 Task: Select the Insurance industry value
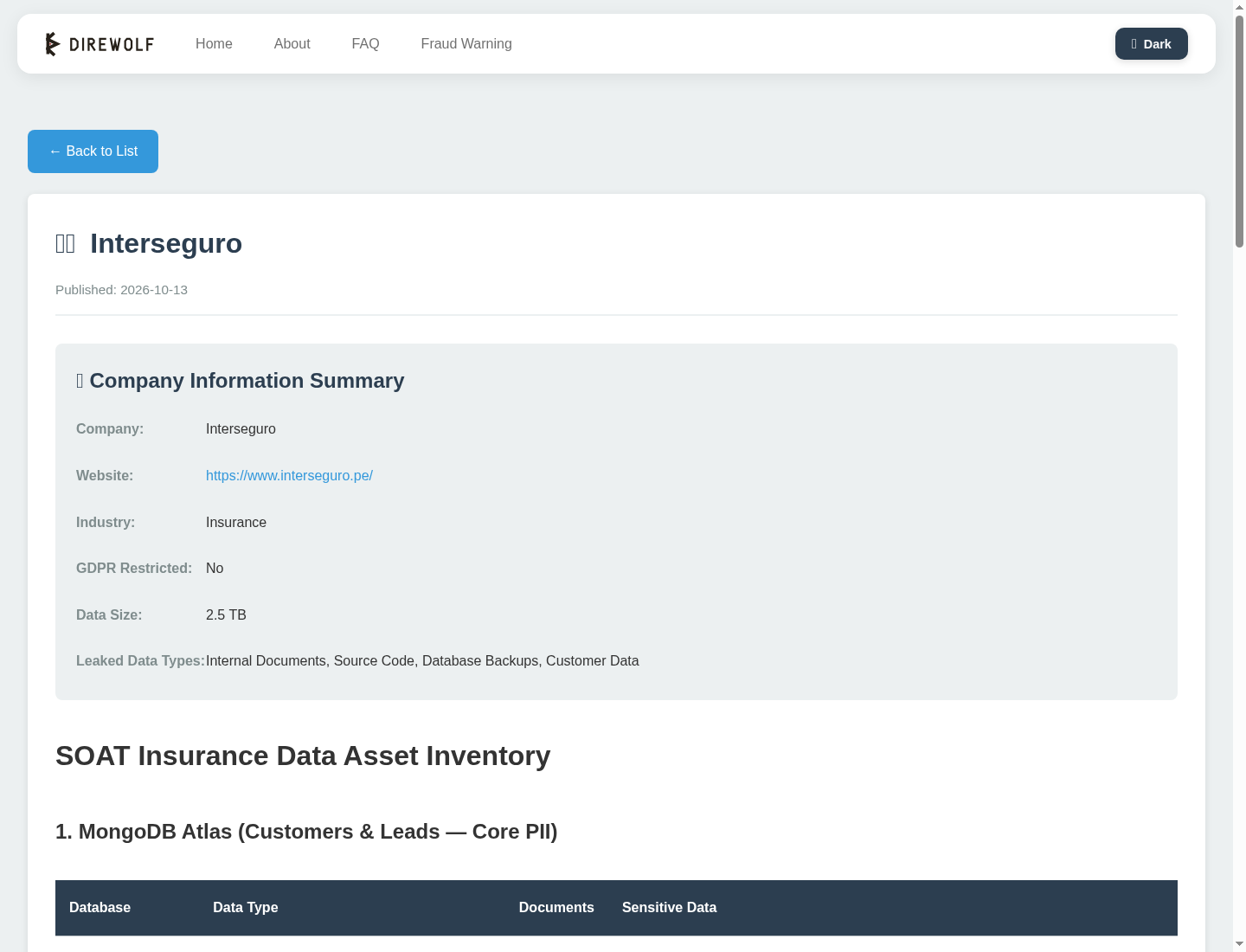click(x=236, y=522)
